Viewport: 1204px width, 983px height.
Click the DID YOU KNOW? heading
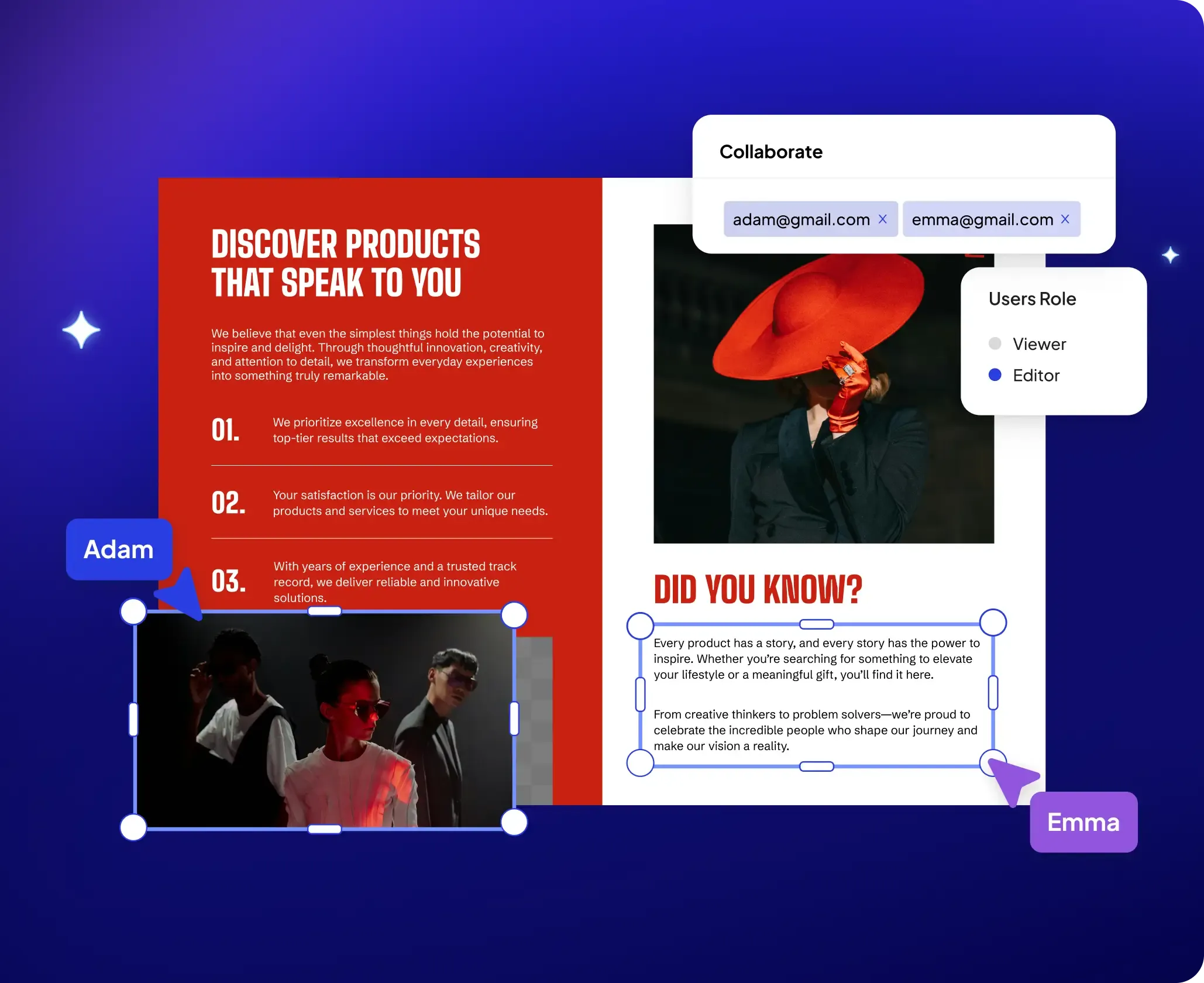(758, 589)
